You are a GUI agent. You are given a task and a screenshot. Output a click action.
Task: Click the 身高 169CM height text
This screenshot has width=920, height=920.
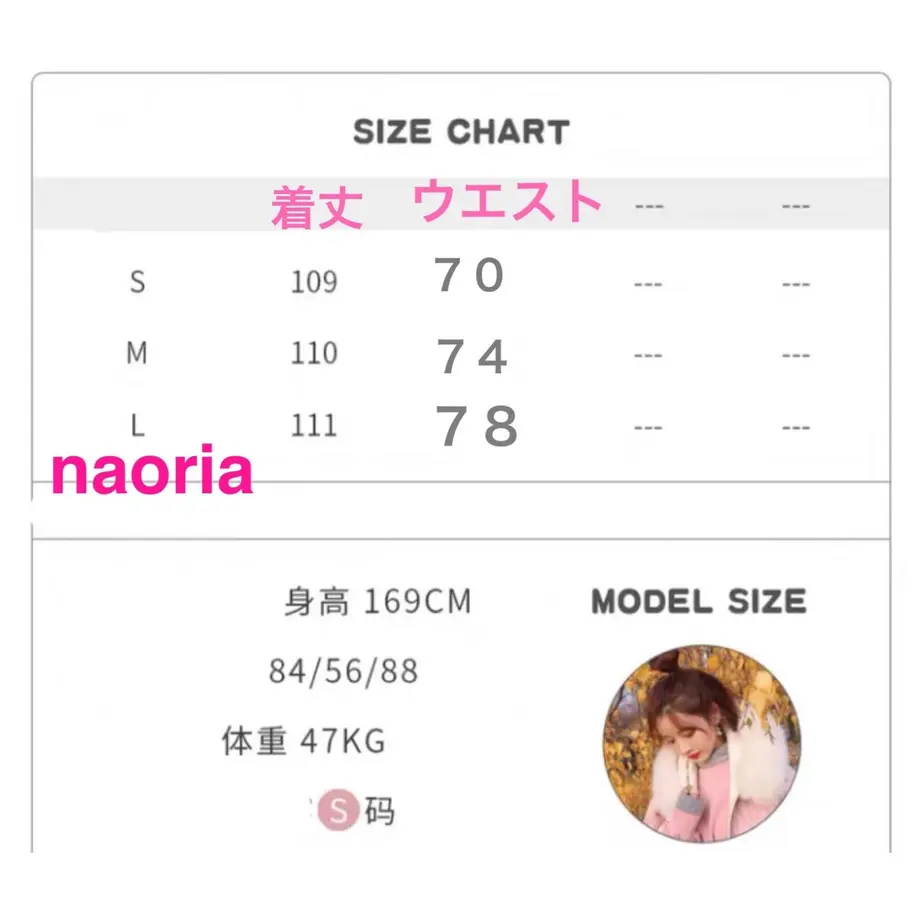pyautogui.click(x=378, y=601)
